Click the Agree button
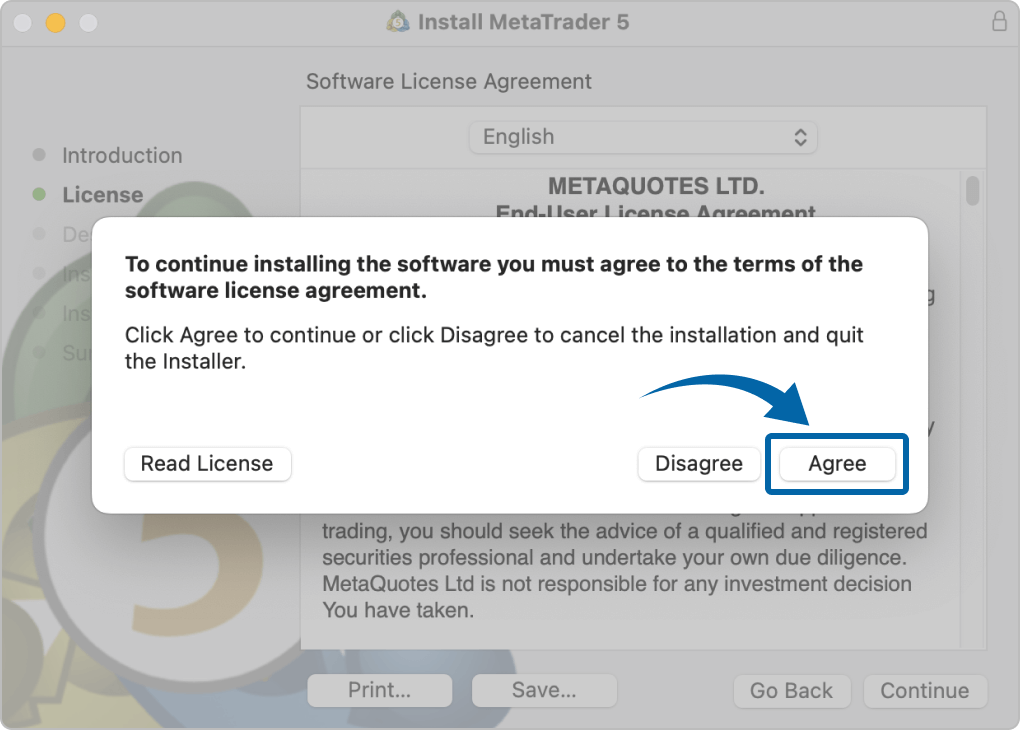The height and width of the screenshot is (730, 1020). pos(837,464)
